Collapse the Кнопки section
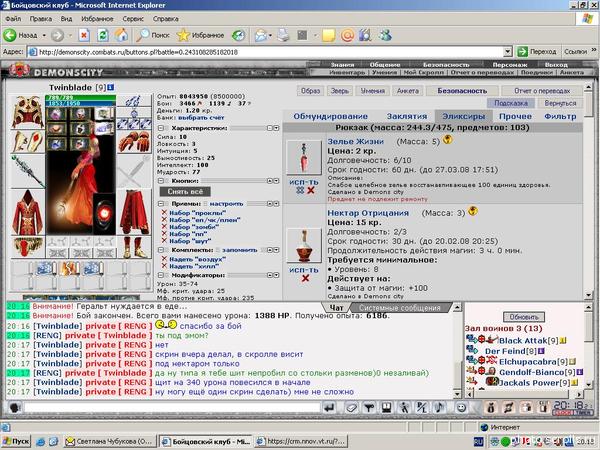Screen dimensions: 600x450 click(x=161, y=181)
